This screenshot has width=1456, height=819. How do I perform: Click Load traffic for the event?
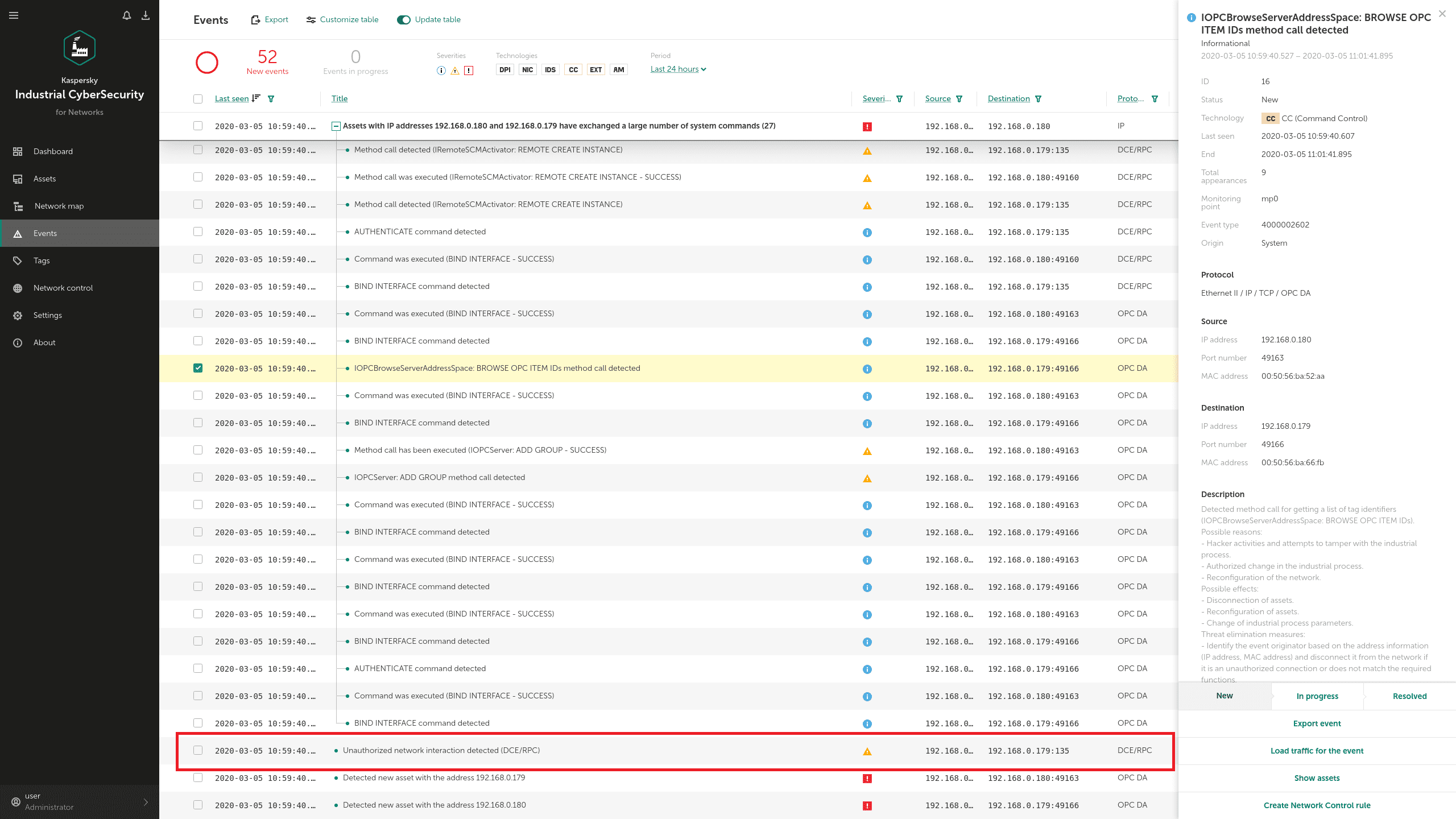pyautogui.click(x=1317, y=751)
